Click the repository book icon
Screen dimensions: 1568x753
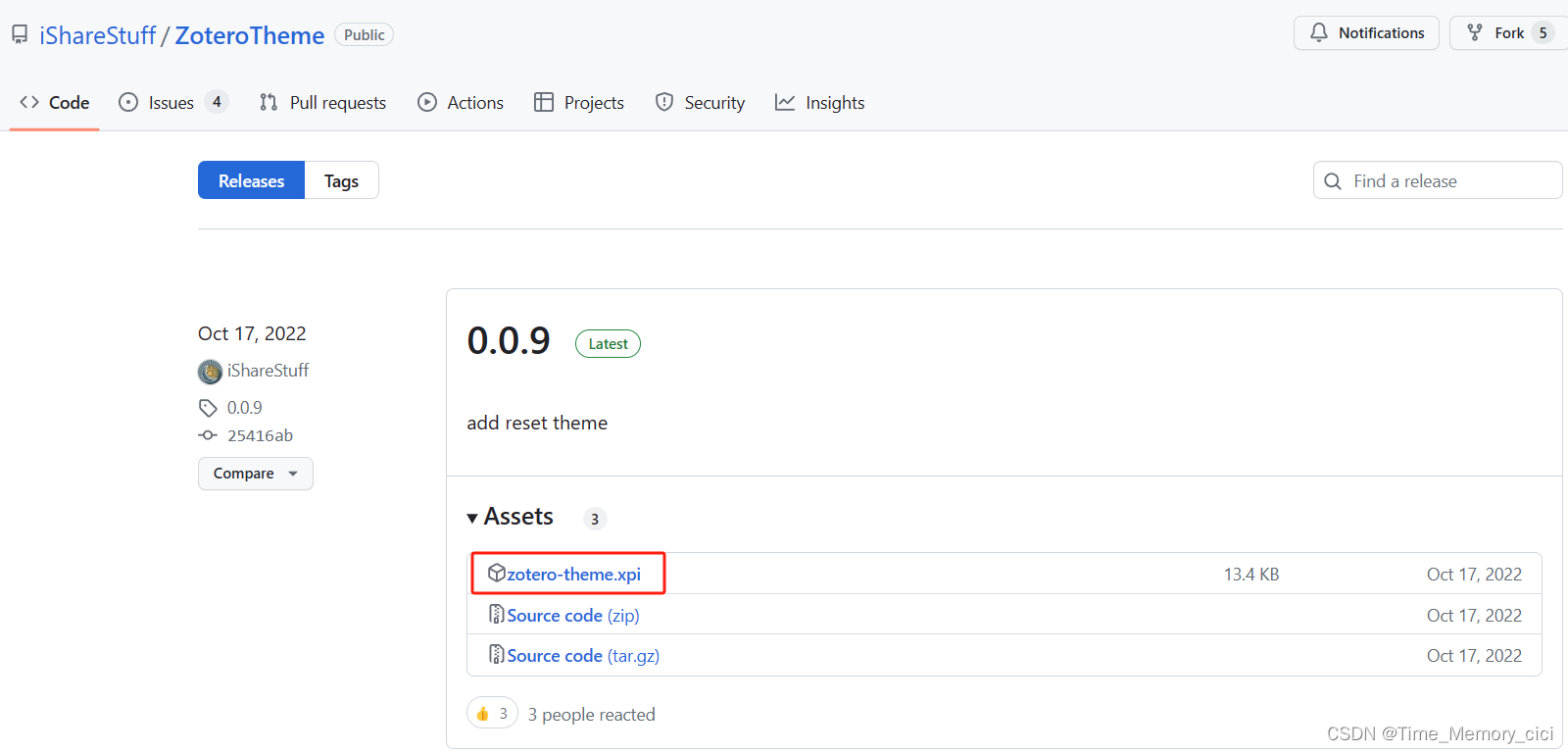[20, 34]
